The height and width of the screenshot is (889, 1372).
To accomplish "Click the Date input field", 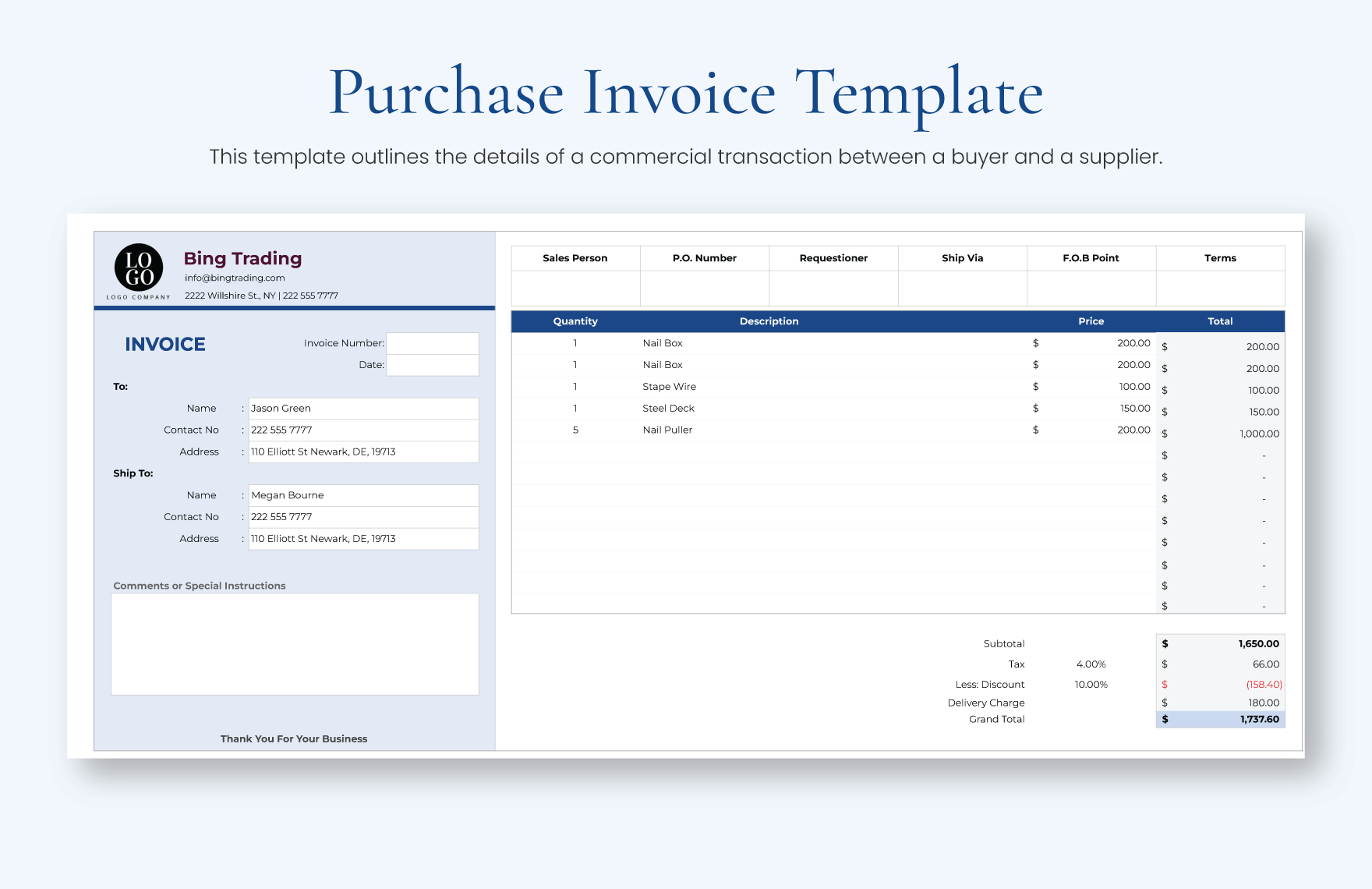I will [432, 364].
